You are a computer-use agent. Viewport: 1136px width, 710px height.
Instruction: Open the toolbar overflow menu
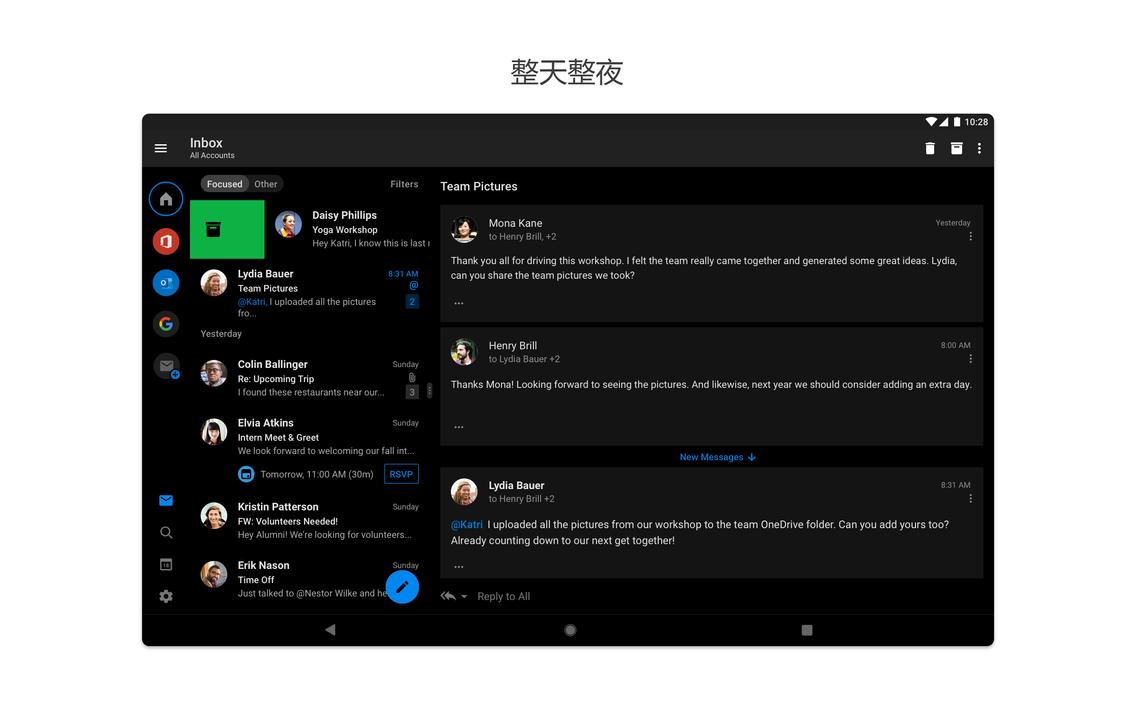[979, 147]
